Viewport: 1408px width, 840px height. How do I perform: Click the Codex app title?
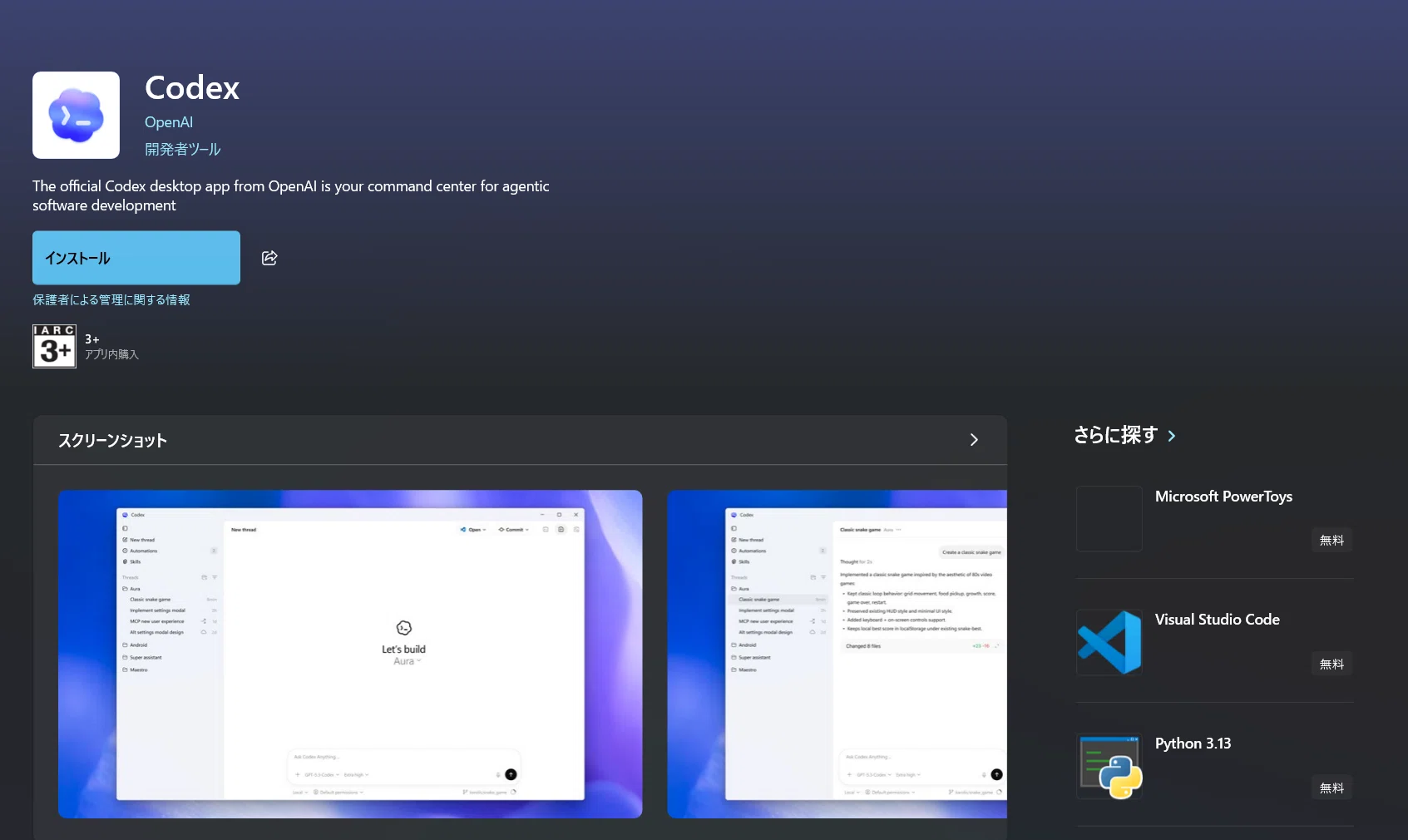tap(192, 88)
